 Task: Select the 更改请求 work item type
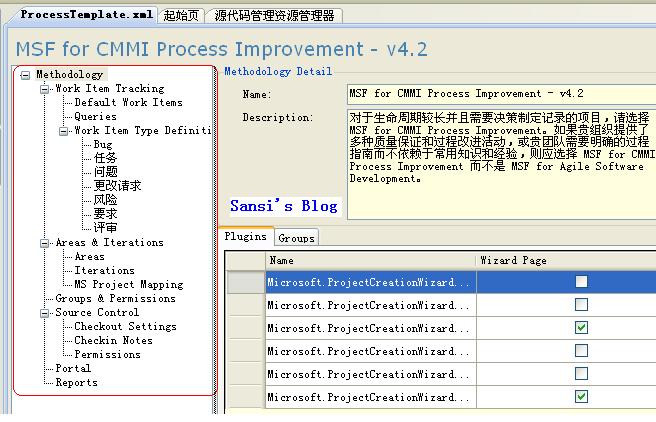point(118,186)
